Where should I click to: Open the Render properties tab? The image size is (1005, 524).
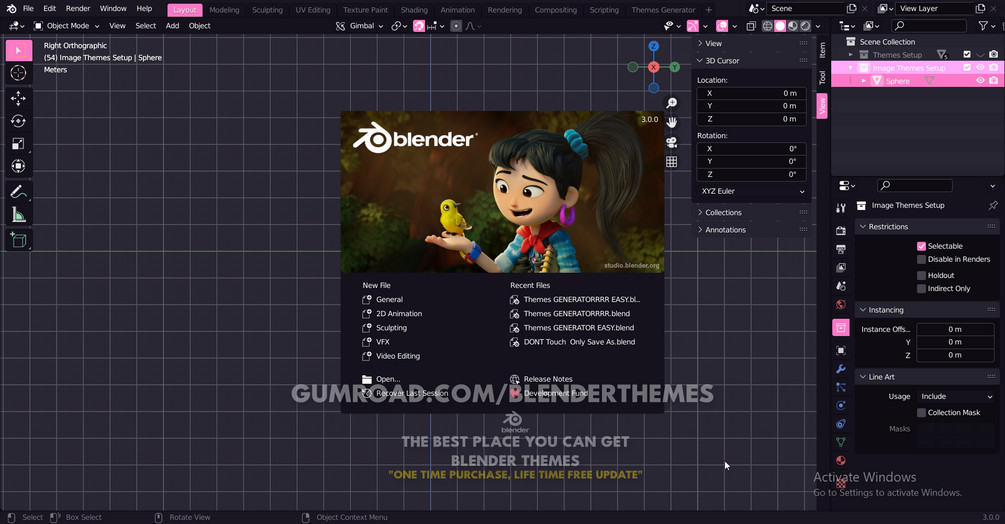(x=841, y=231)
